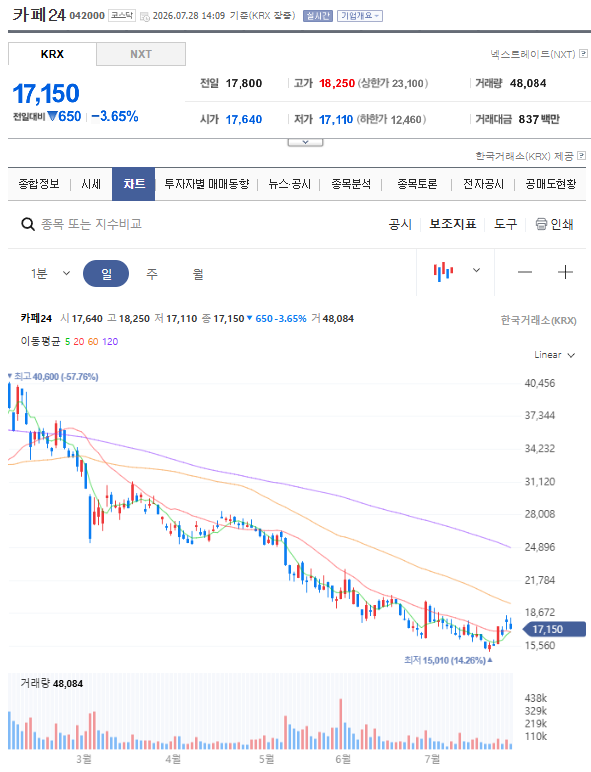
Task: Open the 넥스트레이드(NXT) help icon
Action: [583, 53]
